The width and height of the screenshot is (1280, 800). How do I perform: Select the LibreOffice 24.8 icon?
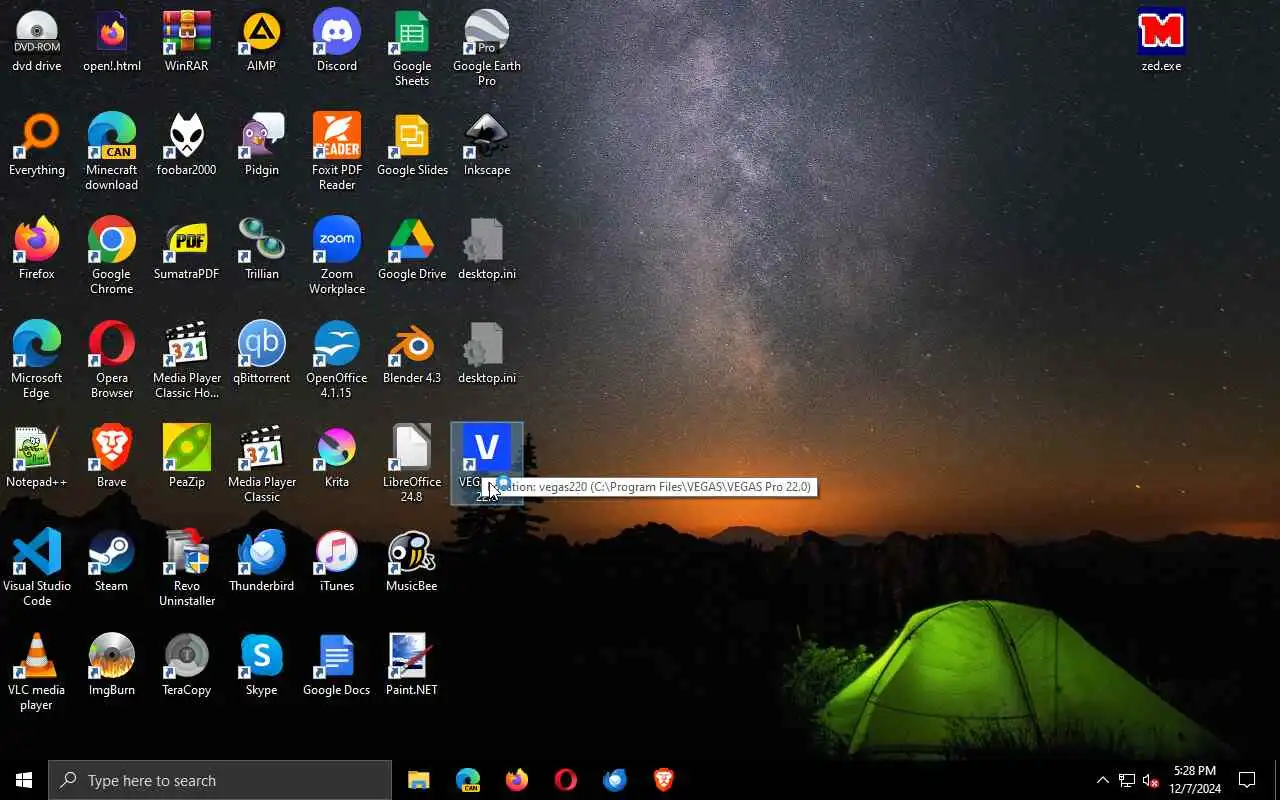[x=412, y=464]
